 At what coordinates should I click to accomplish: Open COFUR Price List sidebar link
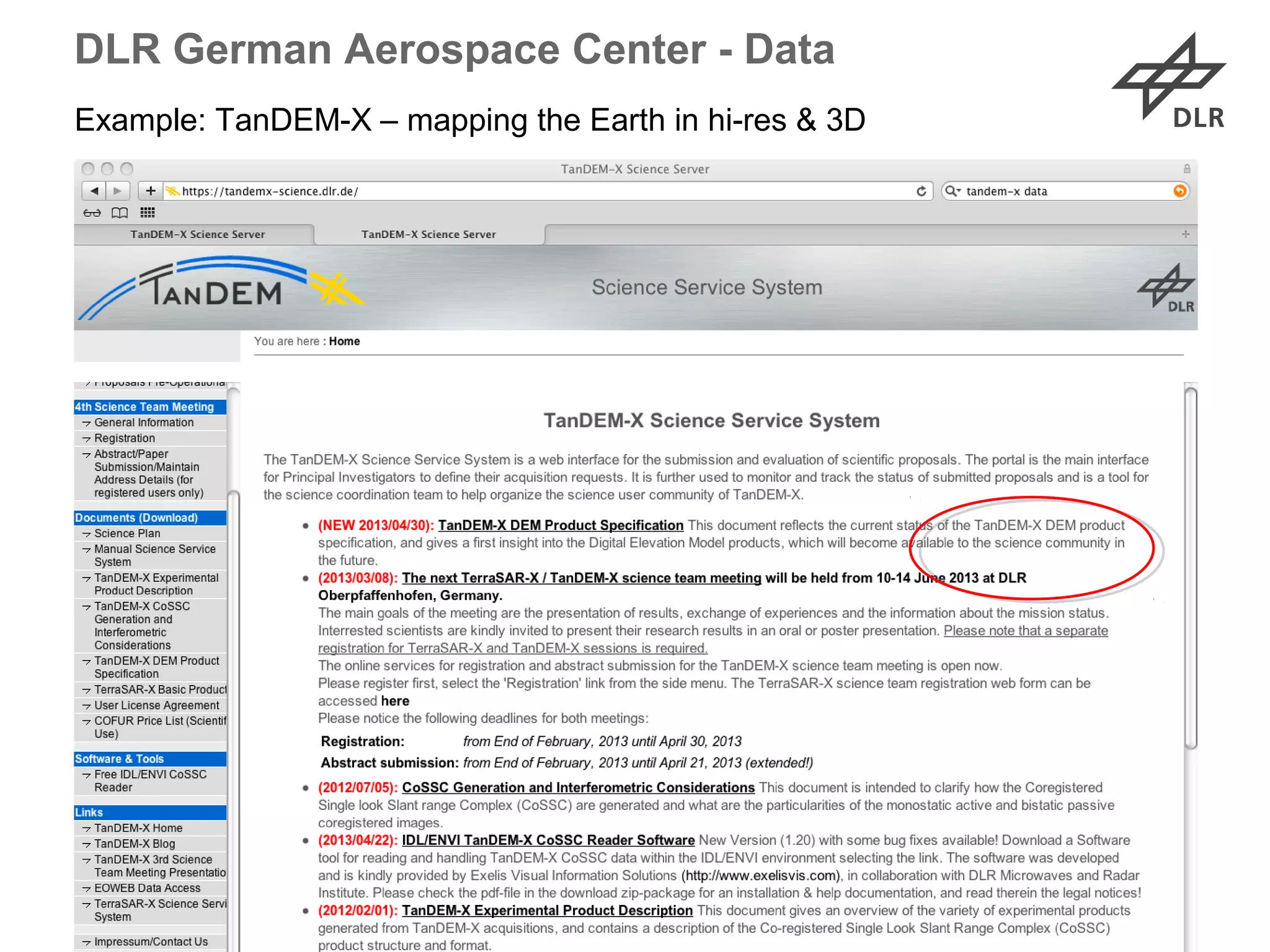click(160, 727)
